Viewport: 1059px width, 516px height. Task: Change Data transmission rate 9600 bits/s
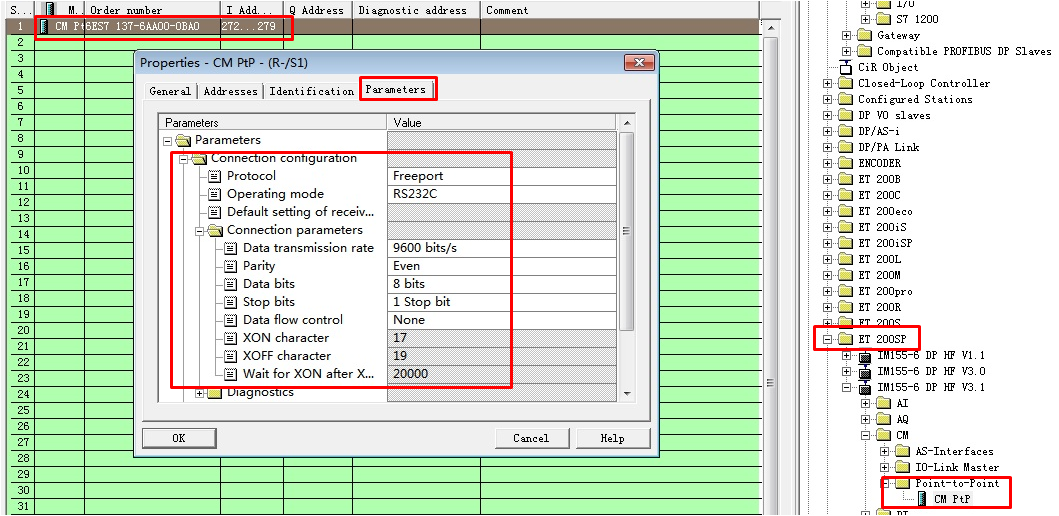coord(502,248)
